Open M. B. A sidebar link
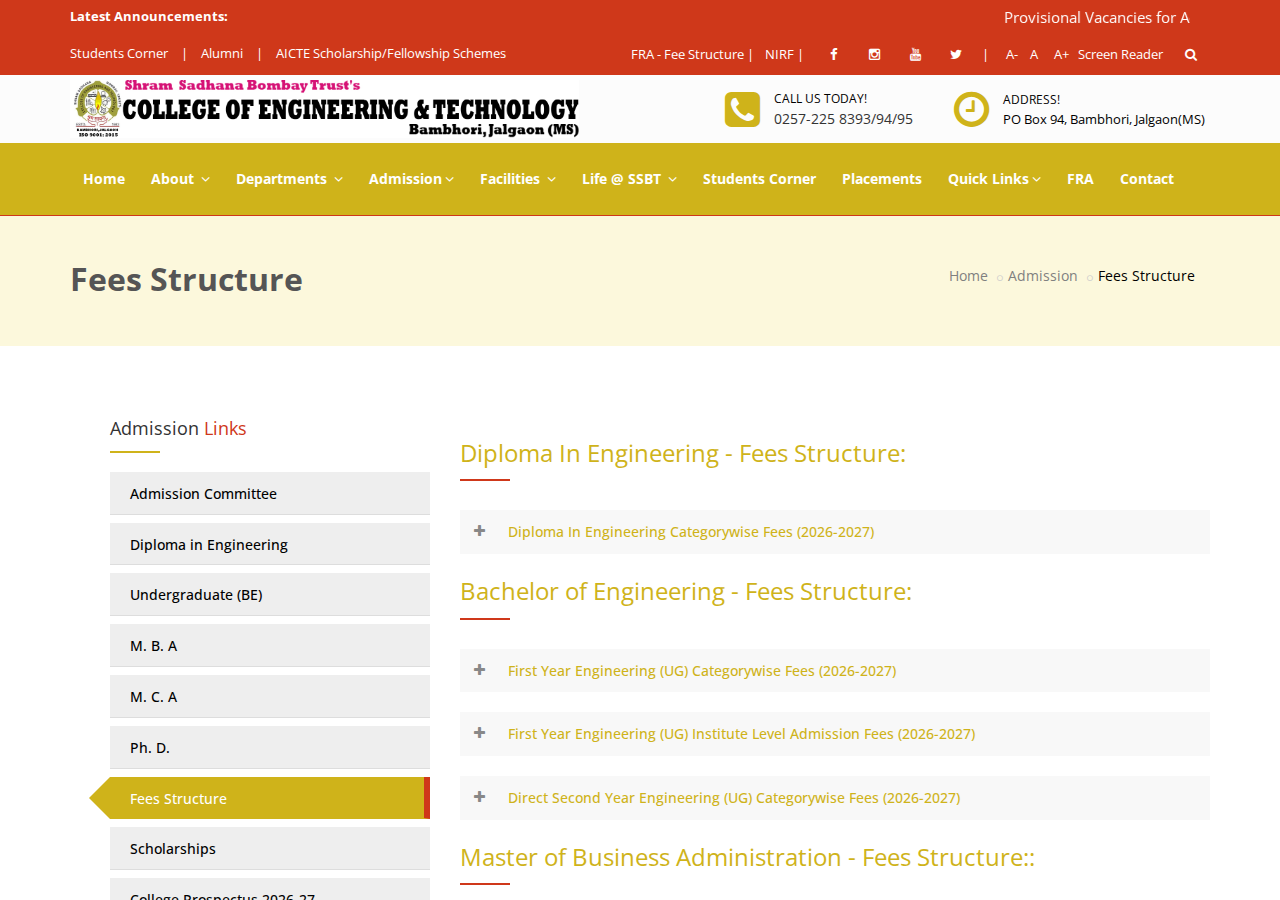Viewport: 1280px width, 900px height. pos(270,646)
